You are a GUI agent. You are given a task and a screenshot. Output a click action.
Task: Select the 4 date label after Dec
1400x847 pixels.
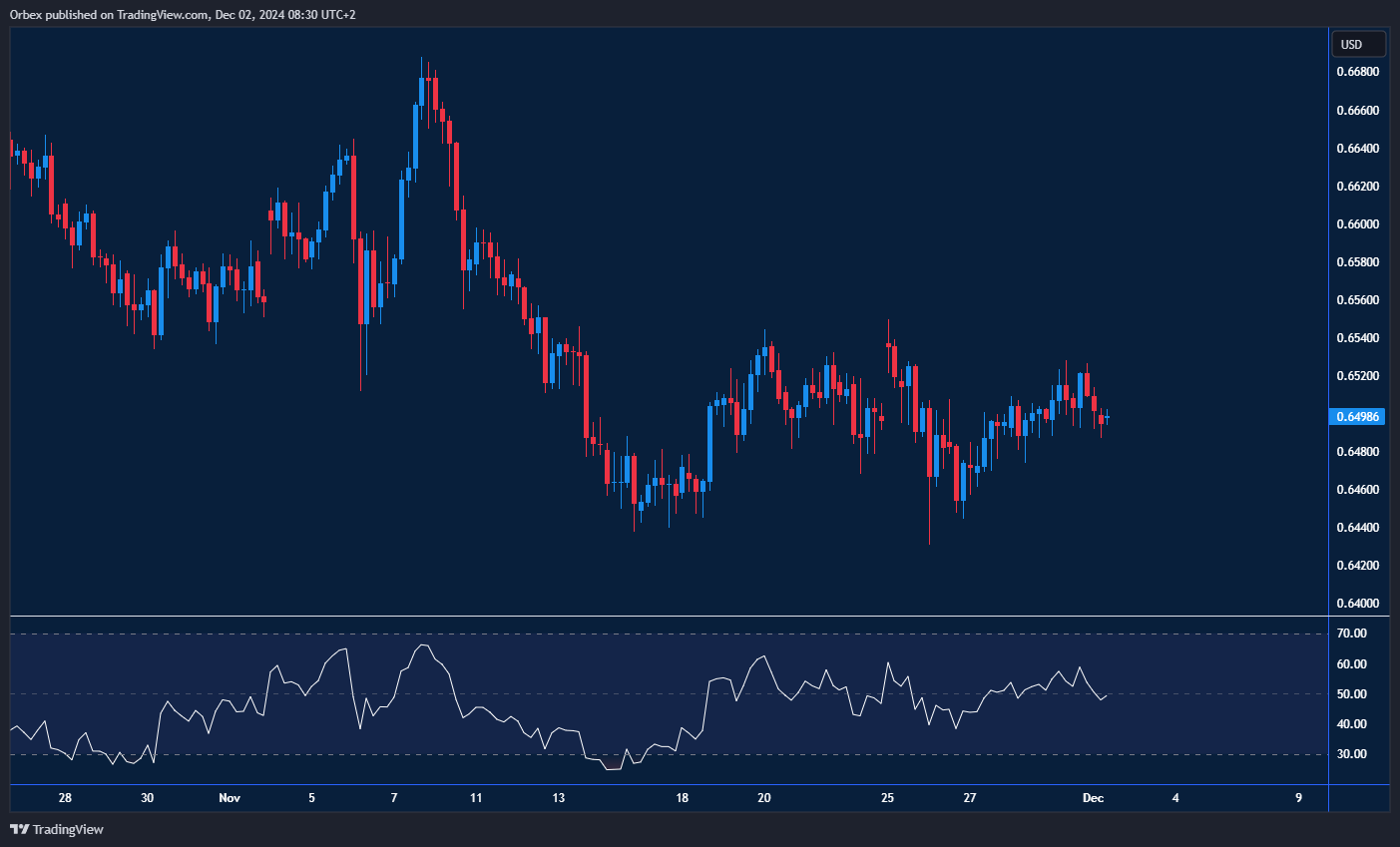coord(1175,798)
